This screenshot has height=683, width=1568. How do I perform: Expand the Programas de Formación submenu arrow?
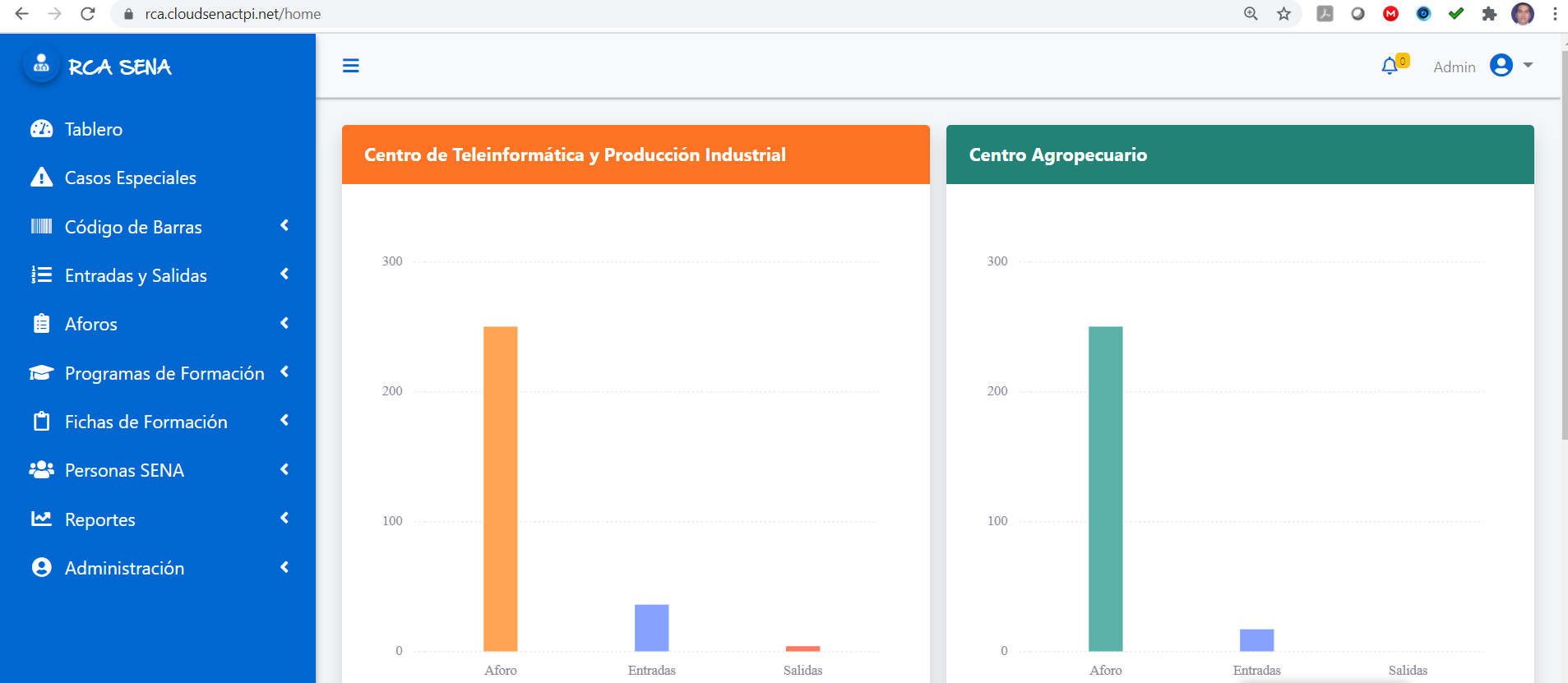point(284,371)
